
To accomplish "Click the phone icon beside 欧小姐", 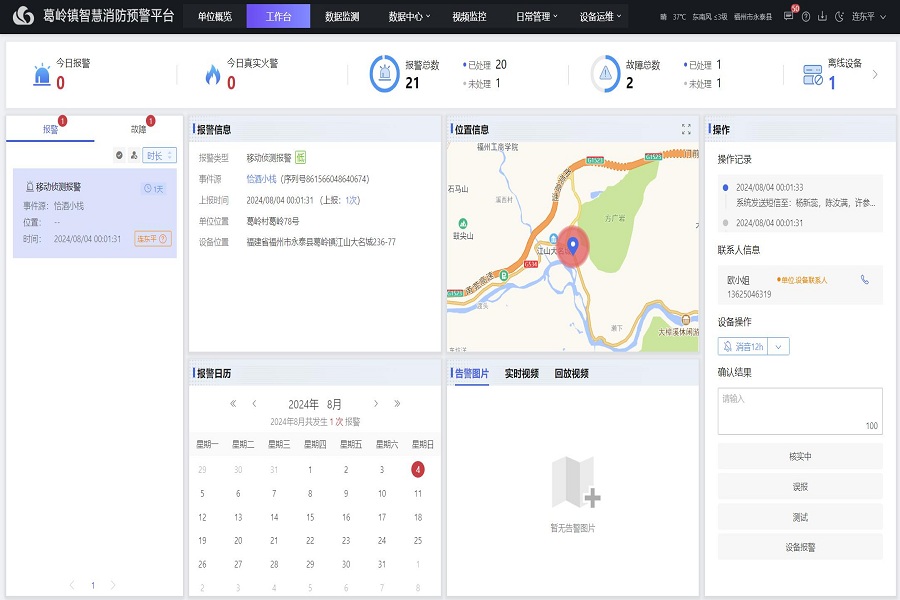I will [x=865, y=280].
